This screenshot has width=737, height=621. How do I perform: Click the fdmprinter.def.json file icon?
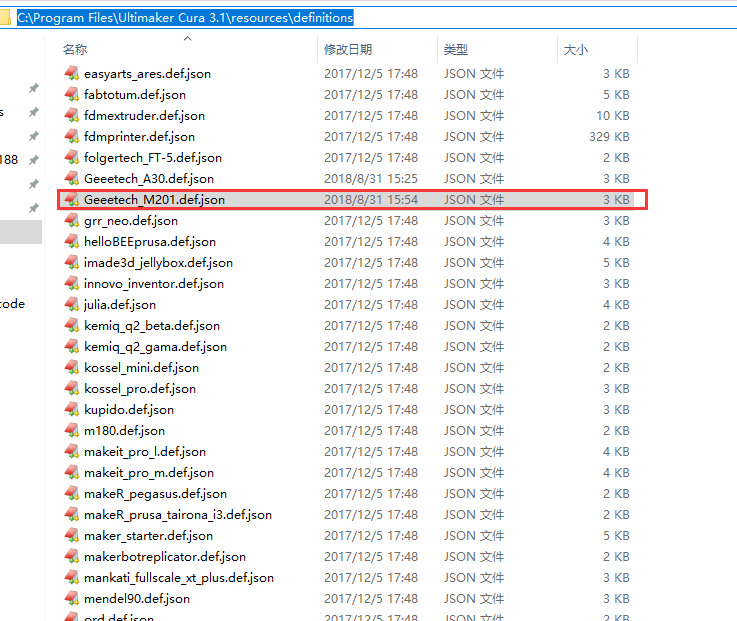[x=71, y=136]
